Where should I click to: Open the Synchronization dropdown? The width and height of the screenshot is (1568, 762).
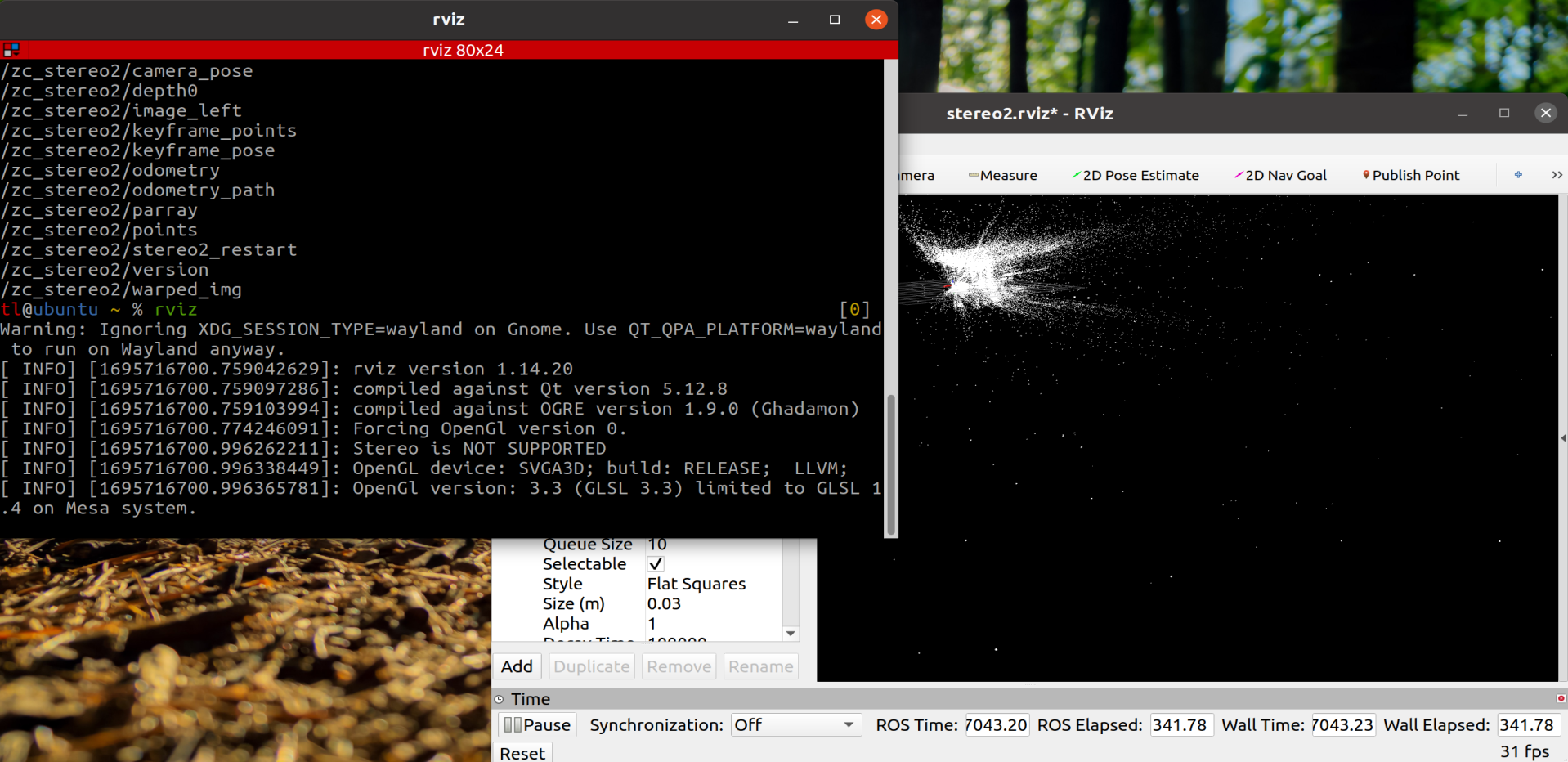[796, 725]
